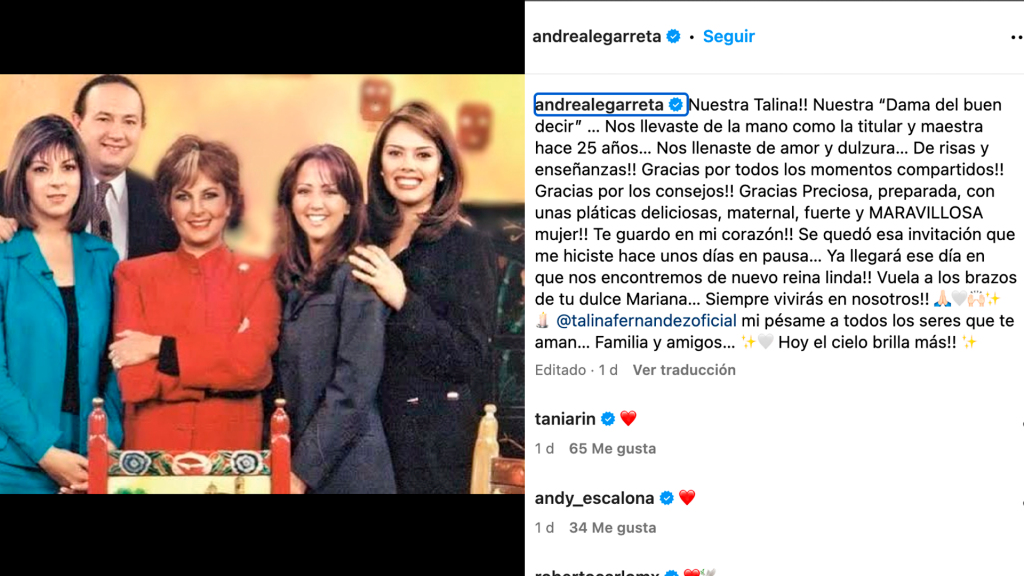Click the verified badge beside header andrealegarreta
The width and height of the screenshot is (1024, 576).
[x=673, y=37]
